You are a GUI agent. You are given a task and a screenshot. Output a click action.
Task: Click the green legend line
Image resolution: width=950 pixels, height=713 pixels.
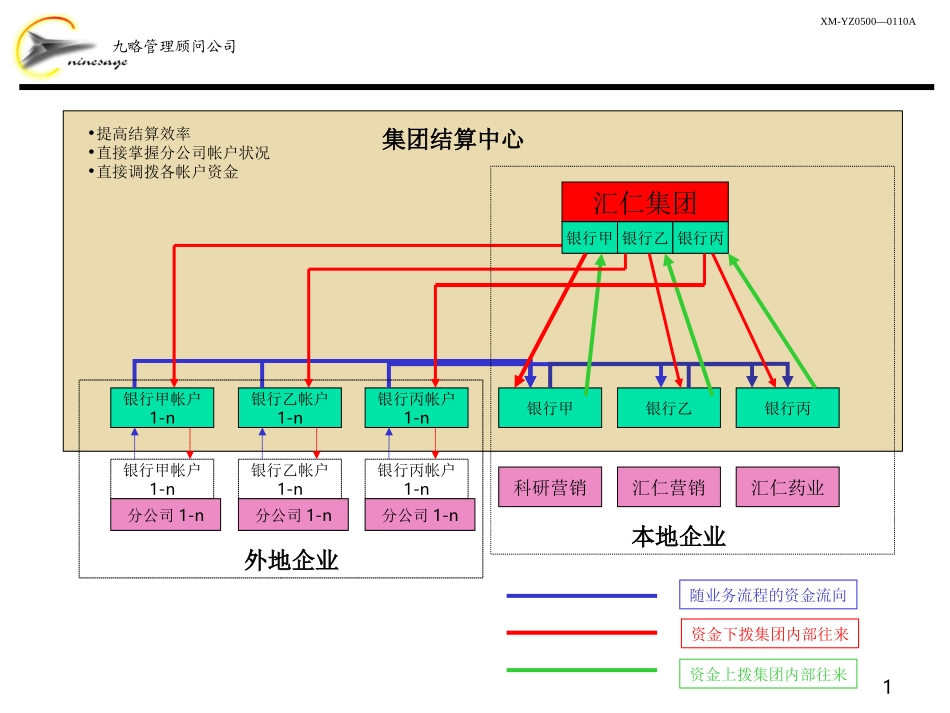pyautogui.click(x=582, y=670)
